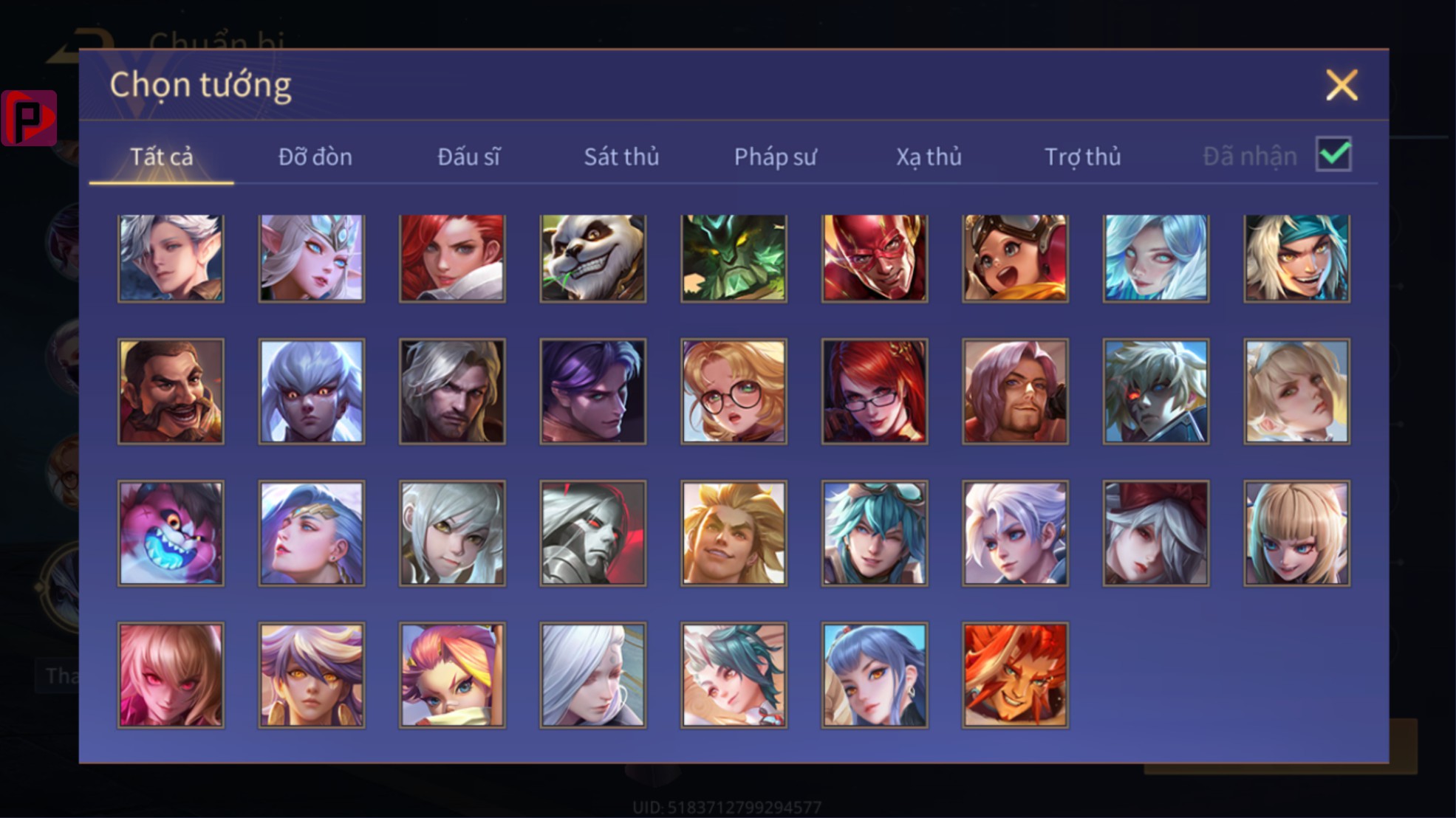Choose the orange fiery-haired beast hero
This screenshot has width=1456, height=818.
pyautogui.click(x=1015, y=675)
